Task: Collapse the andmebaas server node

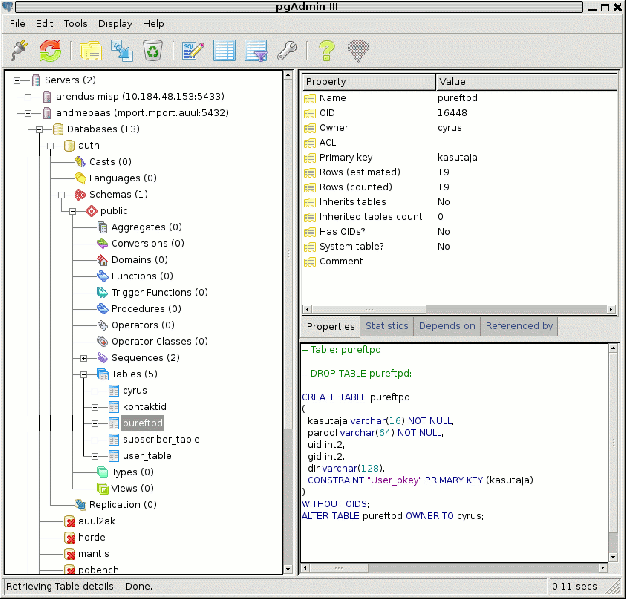Action: (x=28, y=113)
